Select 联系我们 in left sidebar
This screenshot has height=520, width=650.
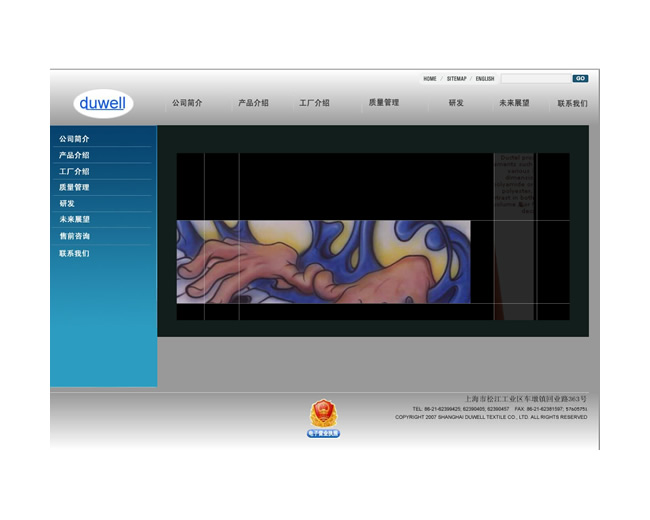pyautogui.click(x=74, y=253)
